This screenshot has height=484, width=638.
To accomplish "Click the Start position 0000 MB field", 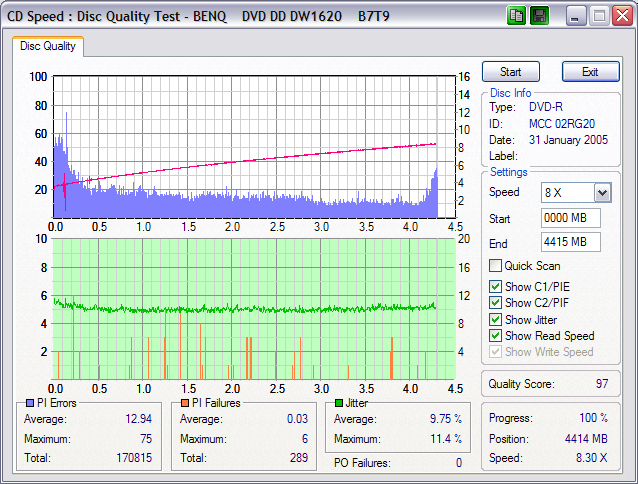I will (x=570, y=218).
